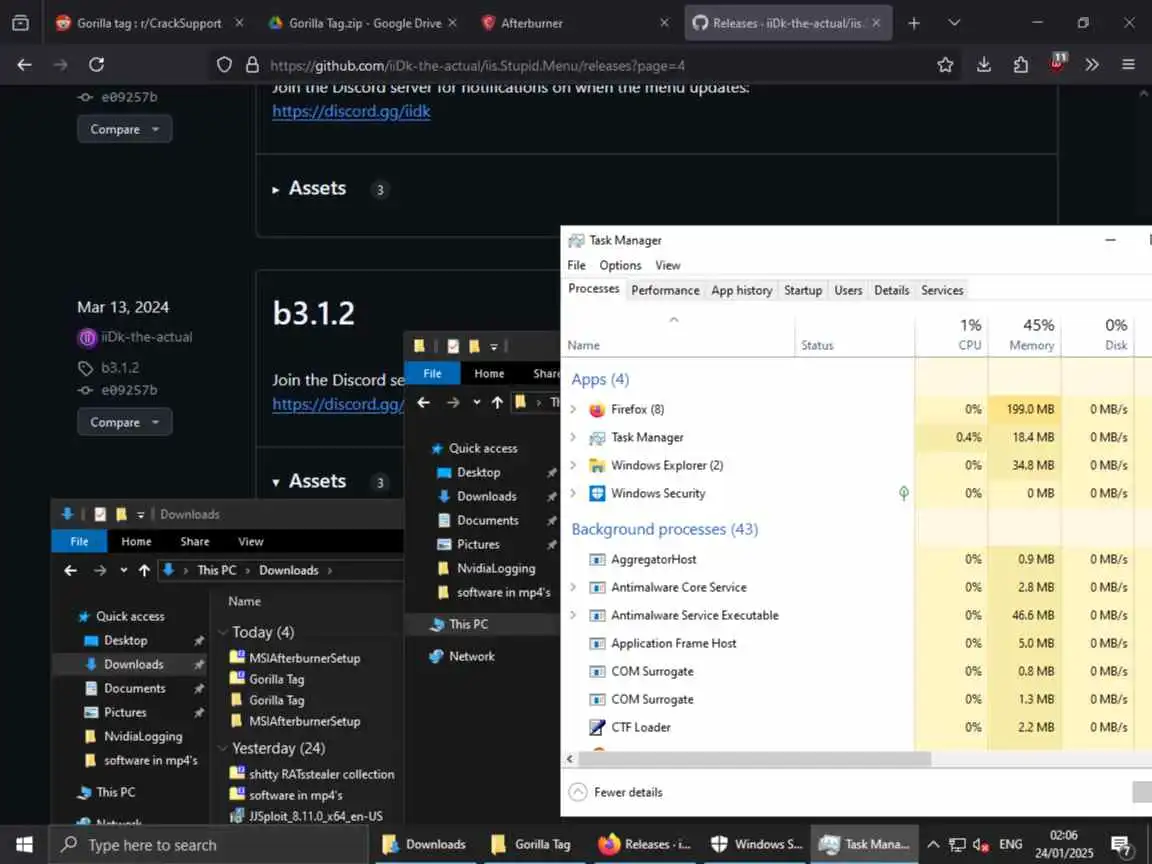Open the Compare dropdown under b3.1.2
Viewport: 1152px width, 864px height.
124,422
